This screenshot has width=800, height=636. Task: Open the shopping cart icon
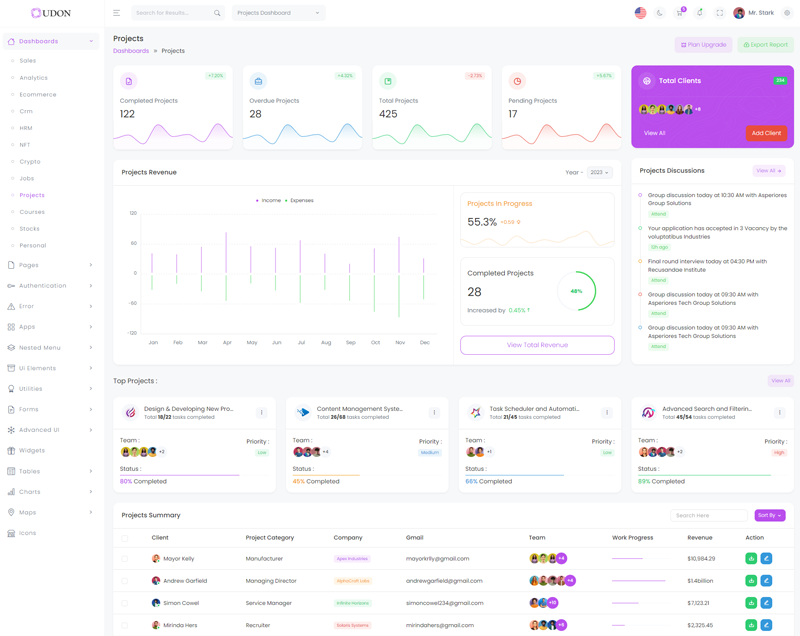click(680, 13)
